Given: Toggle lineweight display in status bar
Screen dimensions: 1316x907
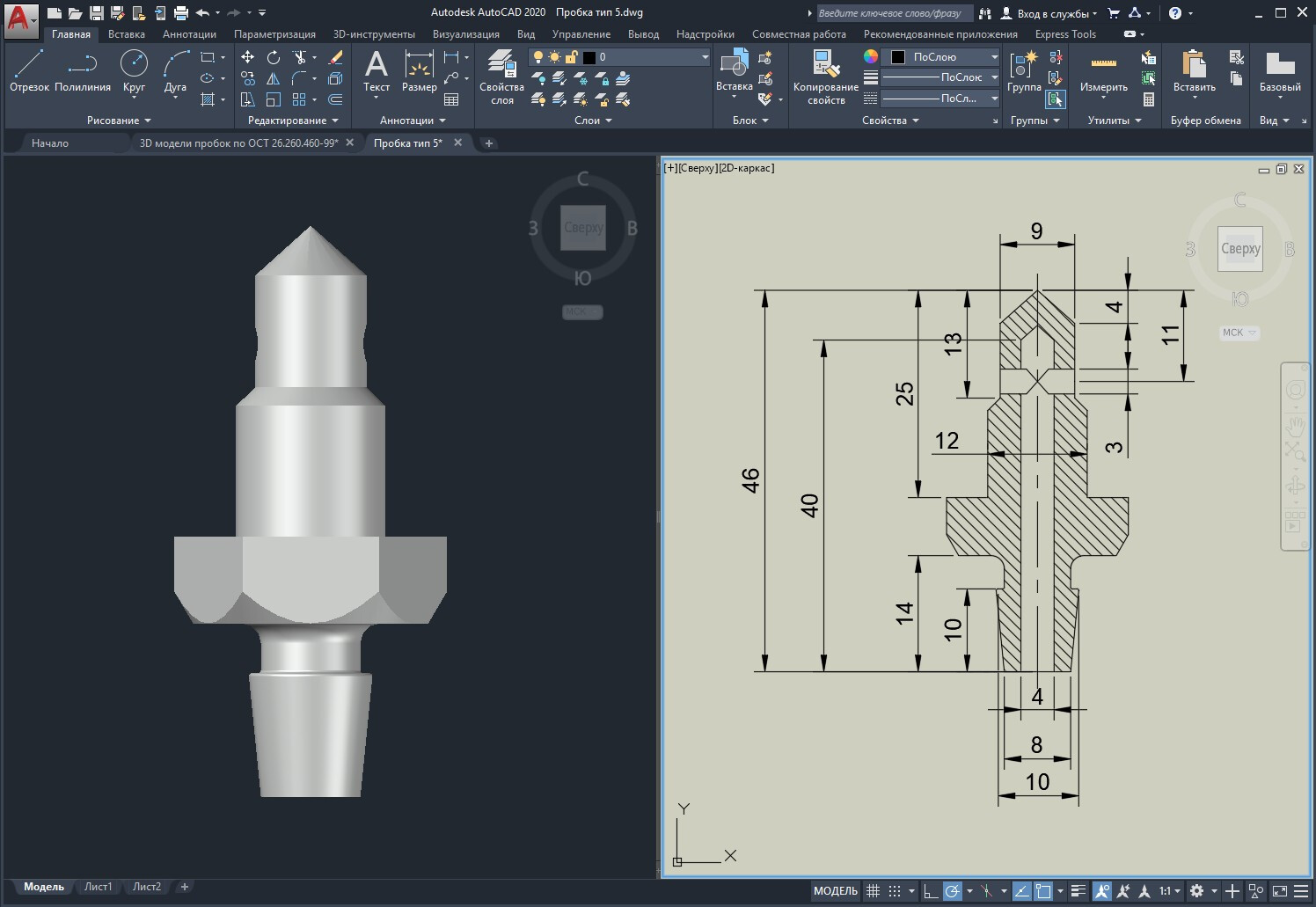Looking at the screenshot, I should click(x=1079, y=891).
